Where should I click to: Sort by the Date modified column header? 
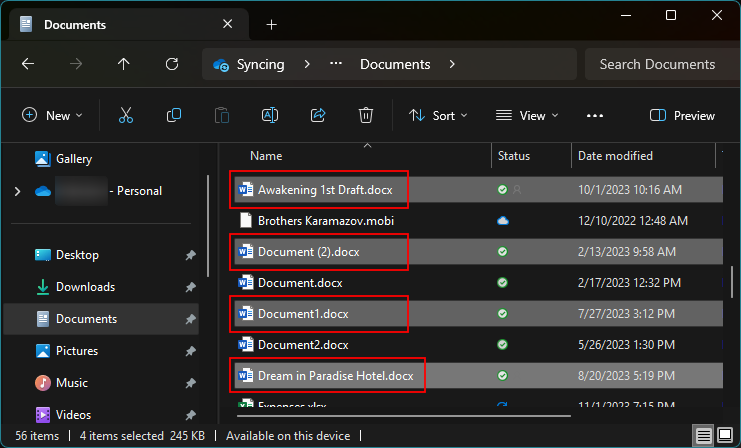pyautogui.click(x=615, y=156)
